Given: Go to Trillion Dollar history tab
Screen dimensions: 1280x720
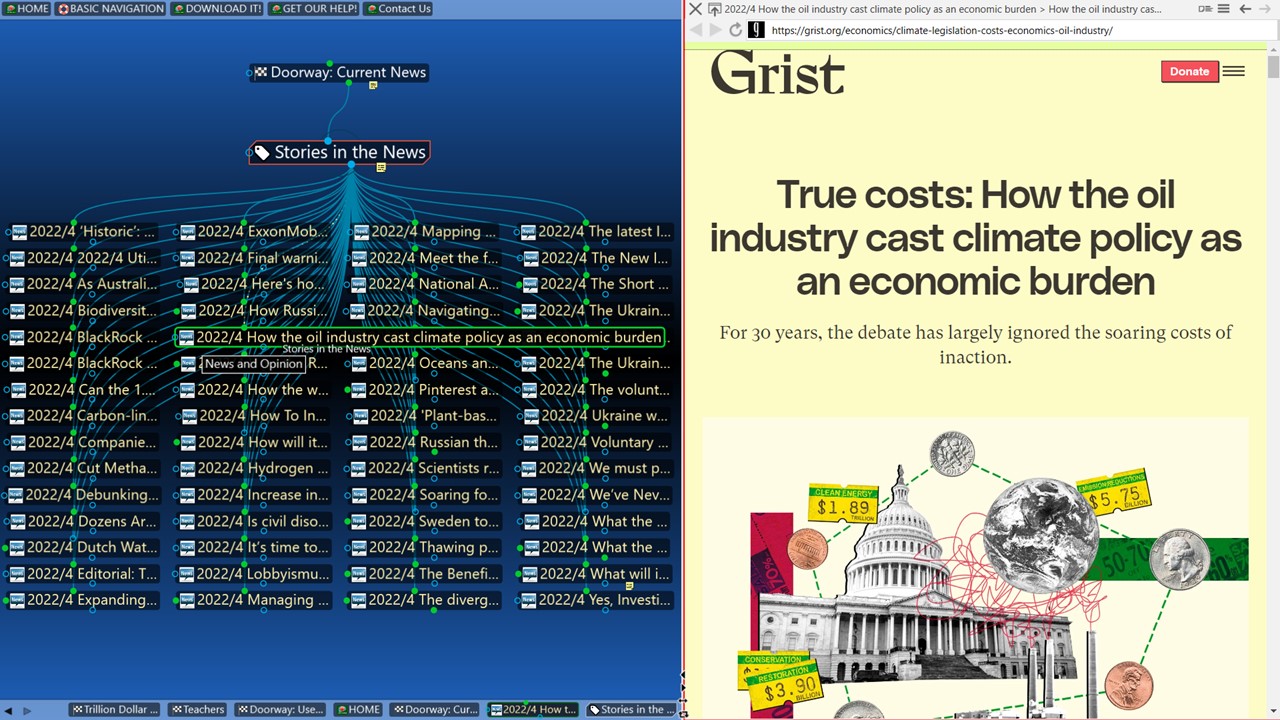Looking at the screenshot, I should [x=115, y=710].
